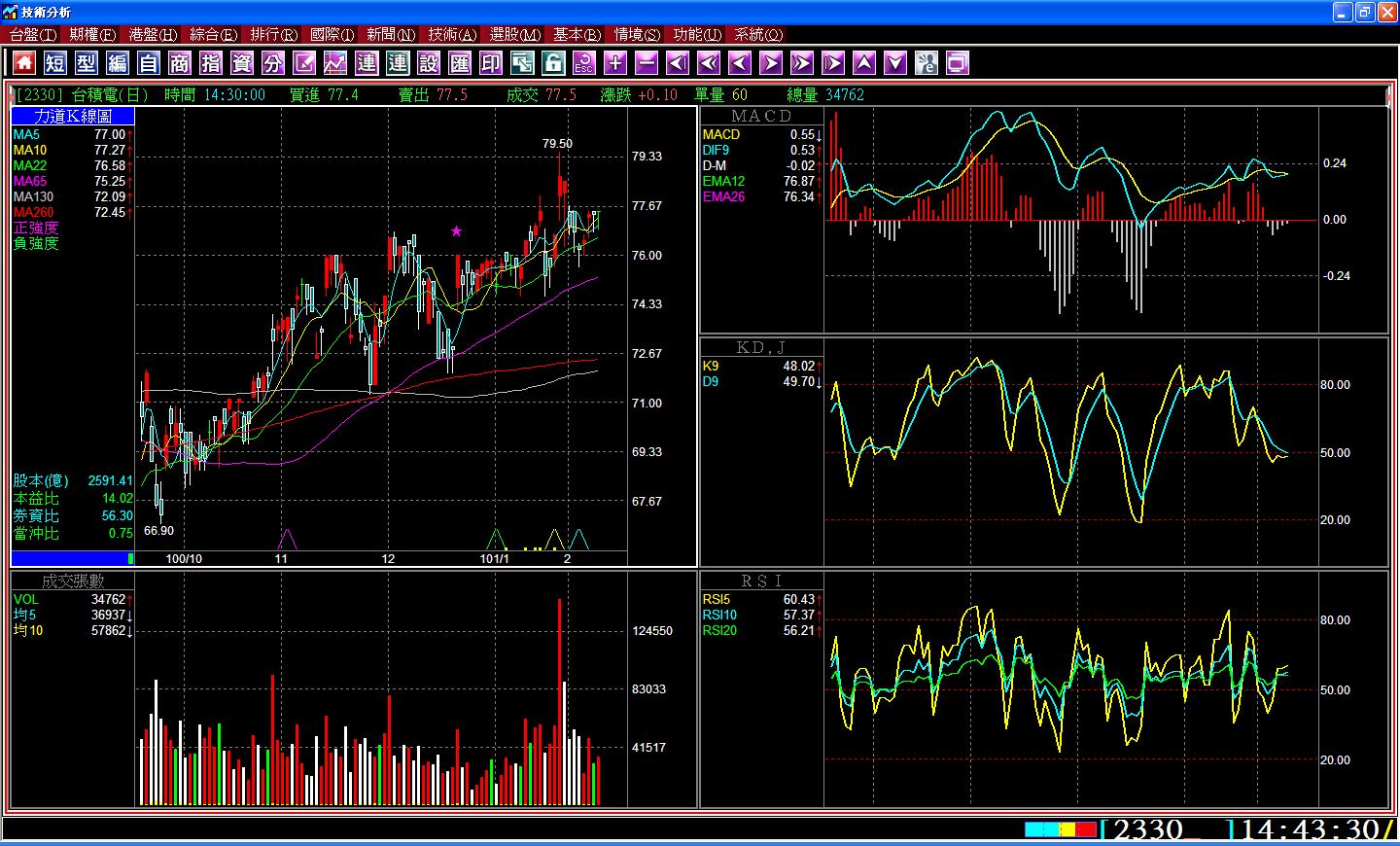Click the stock name 台積電(日) label
1400x846 pixels.
point(110,94)
